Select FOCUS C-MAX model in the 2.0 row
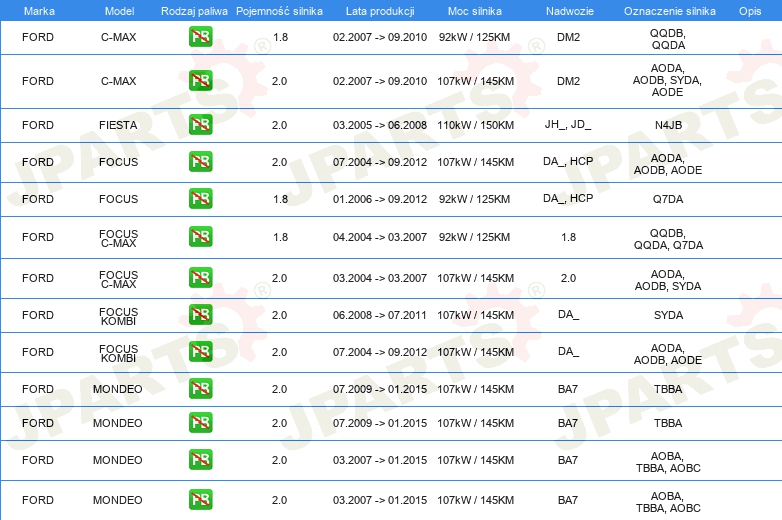The width and height of the screenshot is (782, 520). (118, 279)
